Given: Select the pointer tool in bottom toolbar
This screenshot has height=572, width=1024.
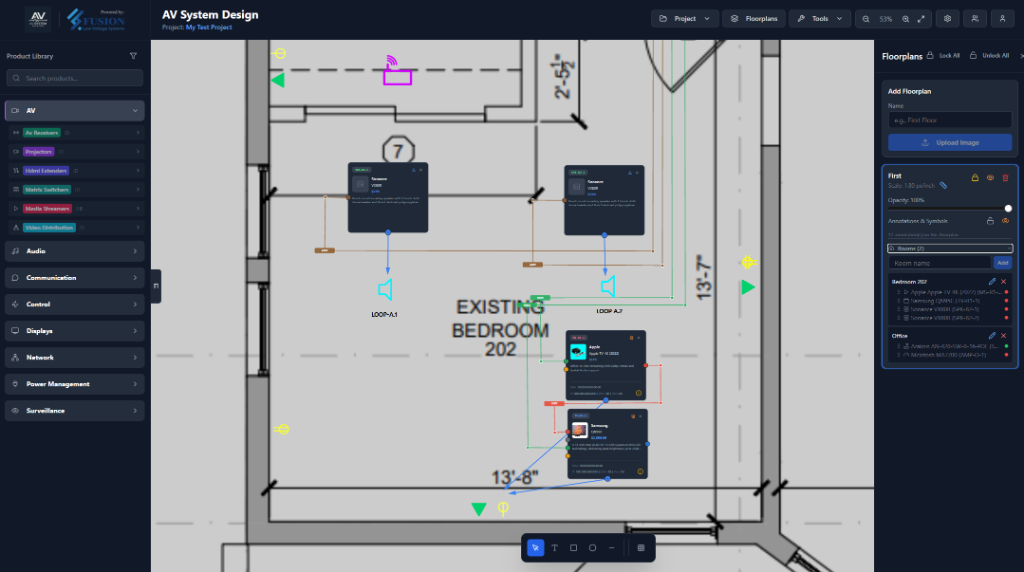Looking at the screenshot, I should 536,548.
